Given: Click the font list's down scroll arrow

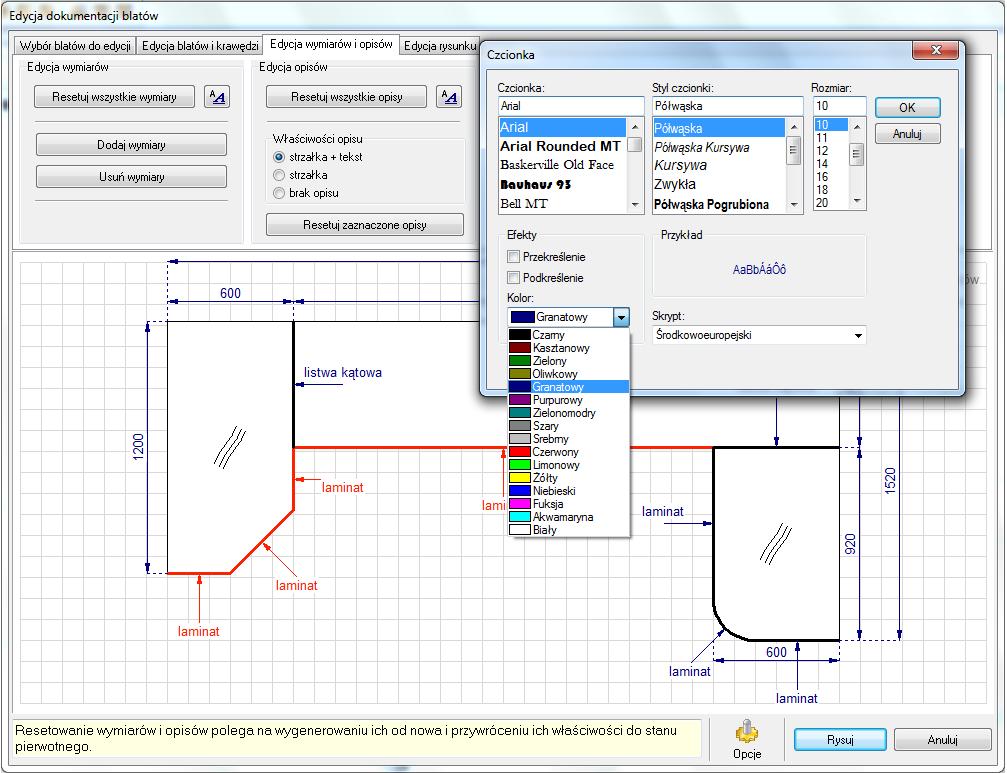Looking at the screenshot, I should point(635,204).
